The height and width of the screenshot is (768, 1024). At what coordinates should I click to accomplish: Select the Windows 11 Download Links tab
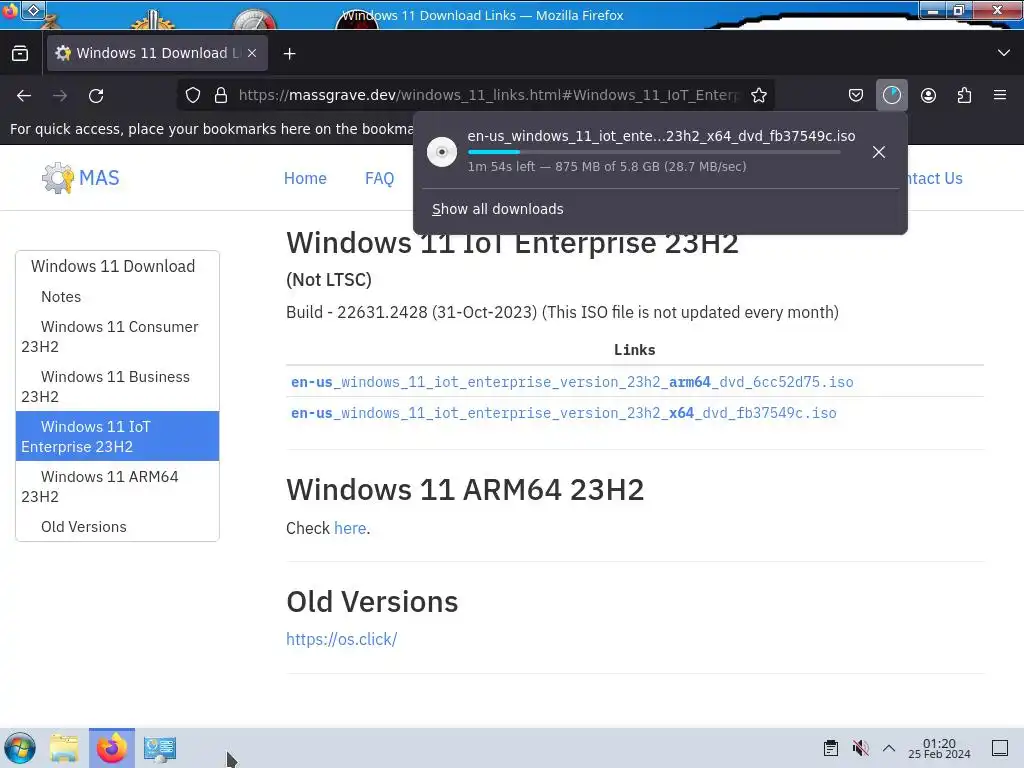tap(157, 53)
